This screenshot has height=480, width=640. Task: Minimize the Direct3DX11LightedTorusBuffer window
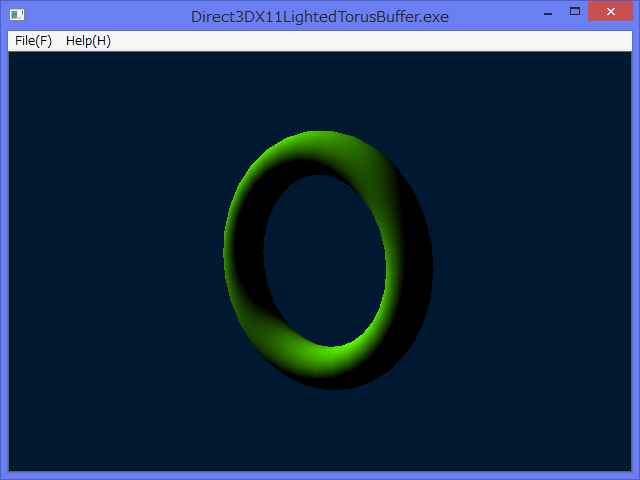(548, 12)
